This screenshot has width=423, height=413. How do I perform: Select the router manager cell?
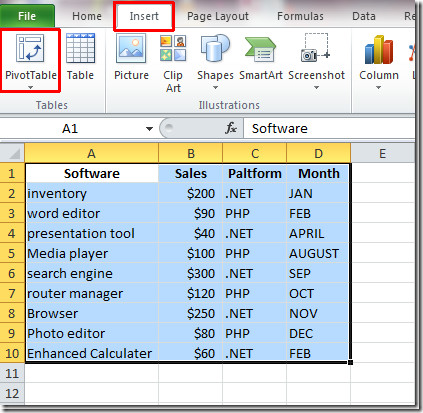(x=92, y=293)
